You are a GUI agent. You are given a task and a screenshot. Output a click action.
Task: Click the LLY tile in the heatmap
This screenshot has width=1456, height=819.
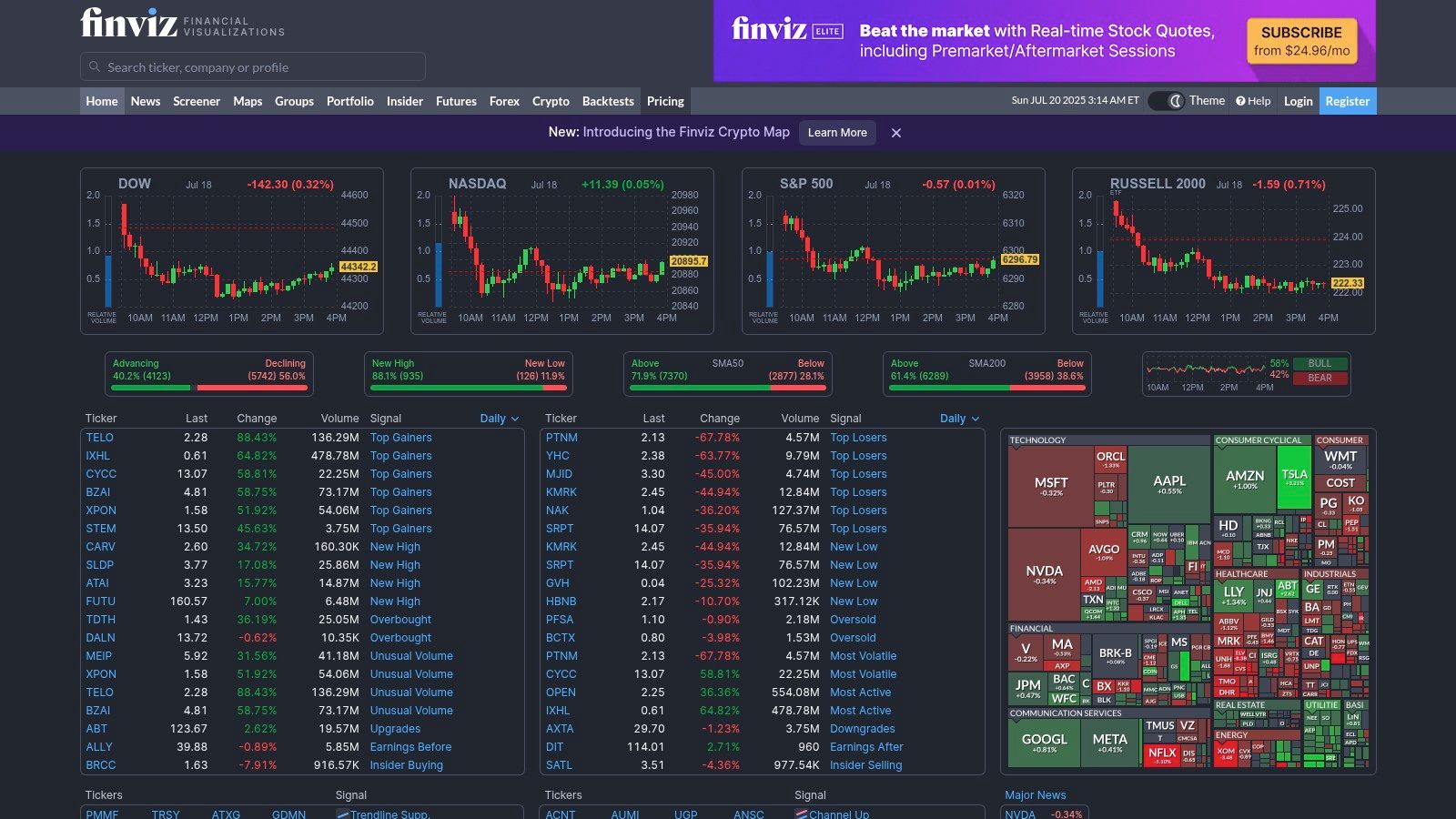[1233, 595]
